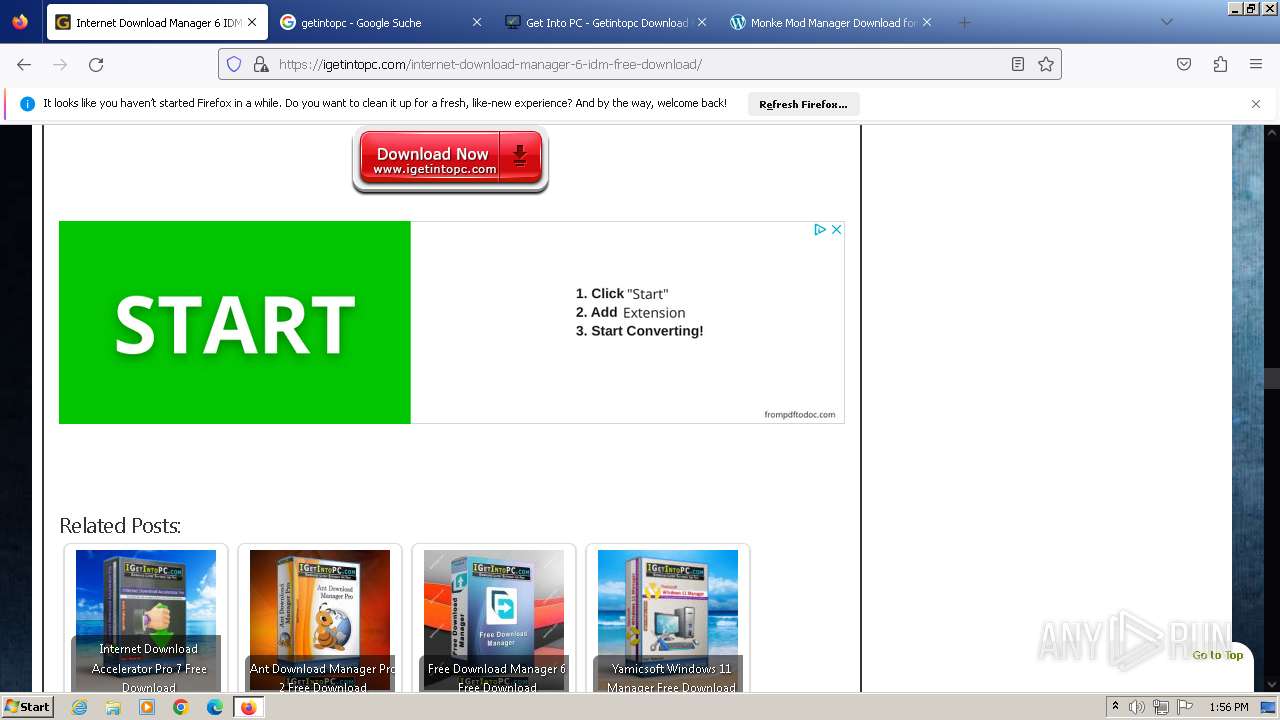Open Windows Media Player taskbar icon
1280x720 pixels.
click(x=147, y=707)
